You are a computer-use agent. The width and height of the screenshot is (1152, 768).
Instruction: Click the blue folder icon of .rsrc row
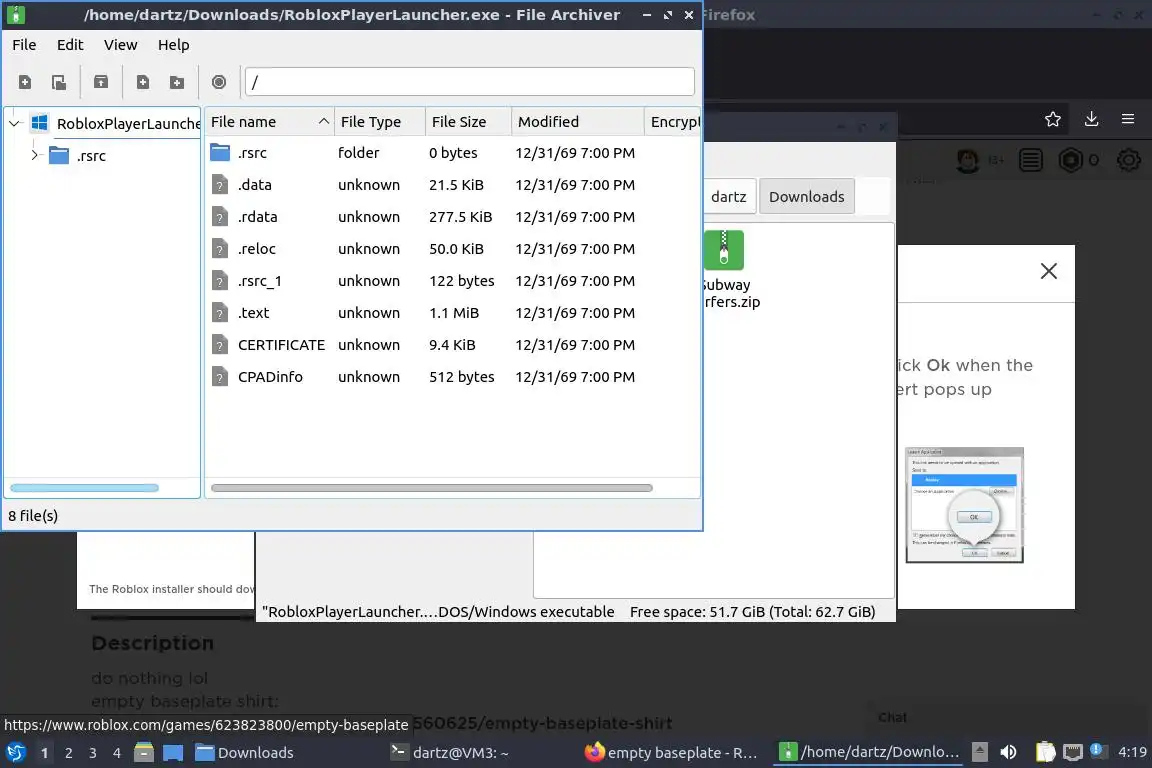pos(220,153)
